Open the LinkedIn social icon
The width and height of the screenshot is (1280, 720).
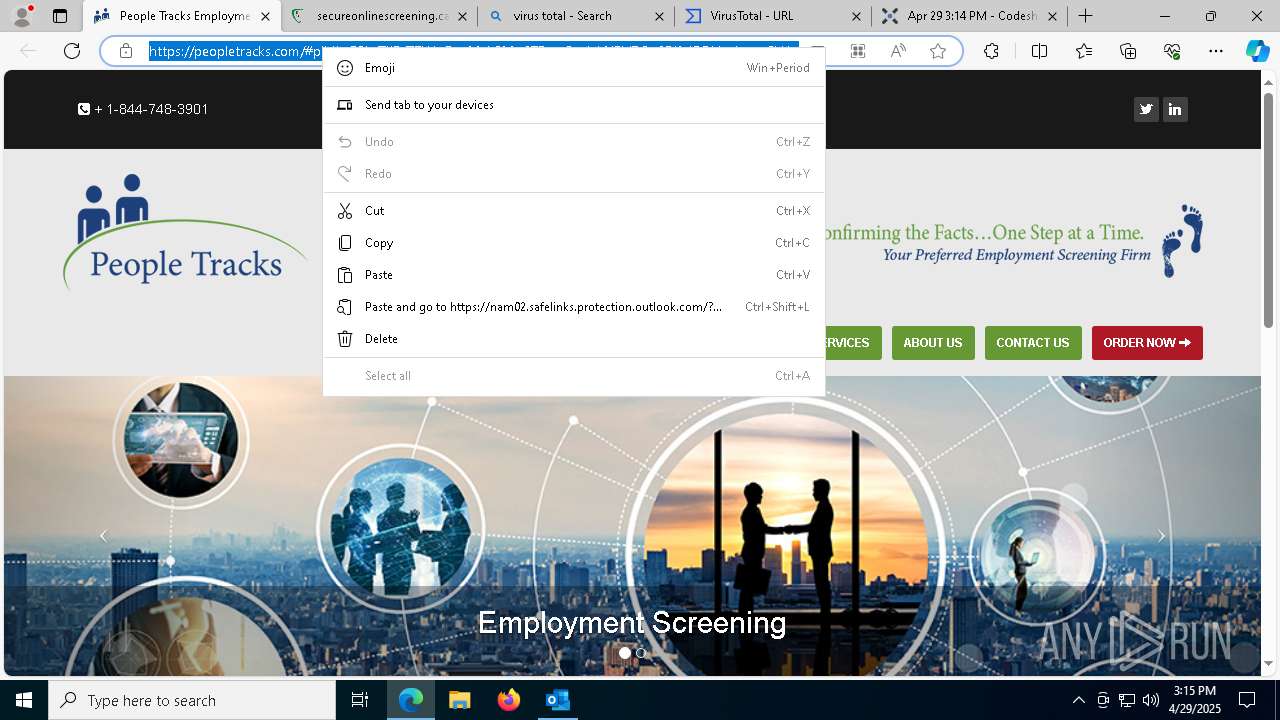[x=1175, y=109]
